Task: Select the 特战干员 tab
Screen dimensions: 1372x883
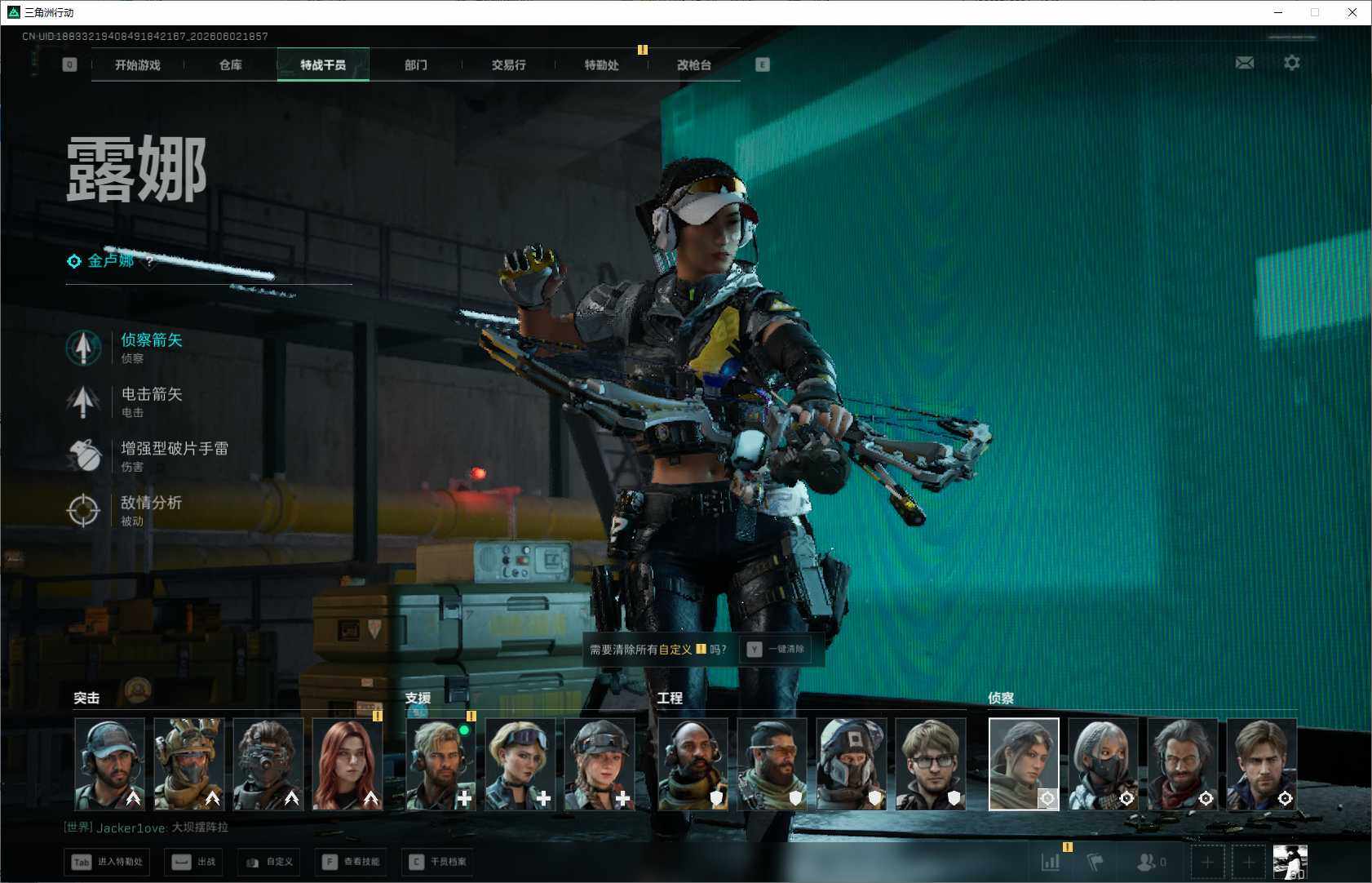Action: click(x=323, y=64)
